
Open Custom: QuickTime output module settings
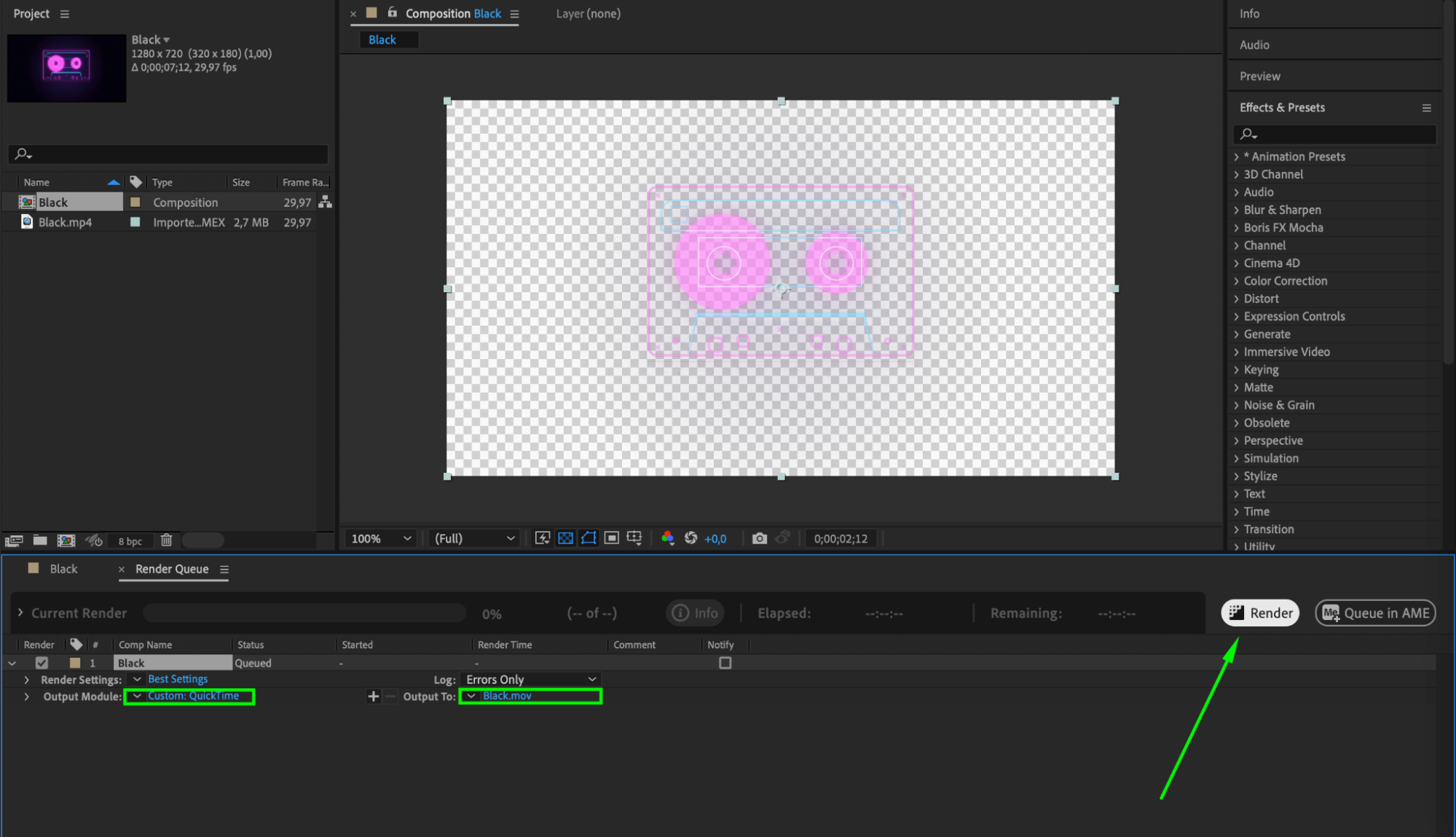click(x=193, y=696)
